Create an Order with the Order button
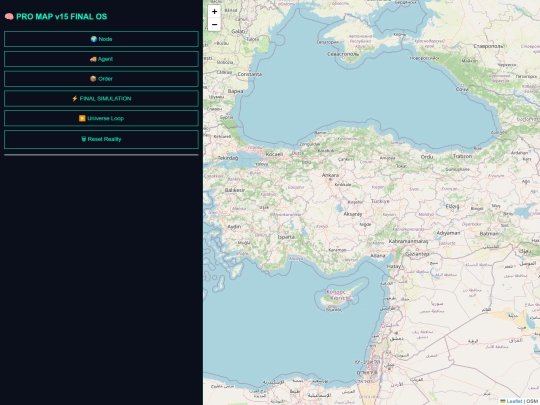 coord(101,79)
